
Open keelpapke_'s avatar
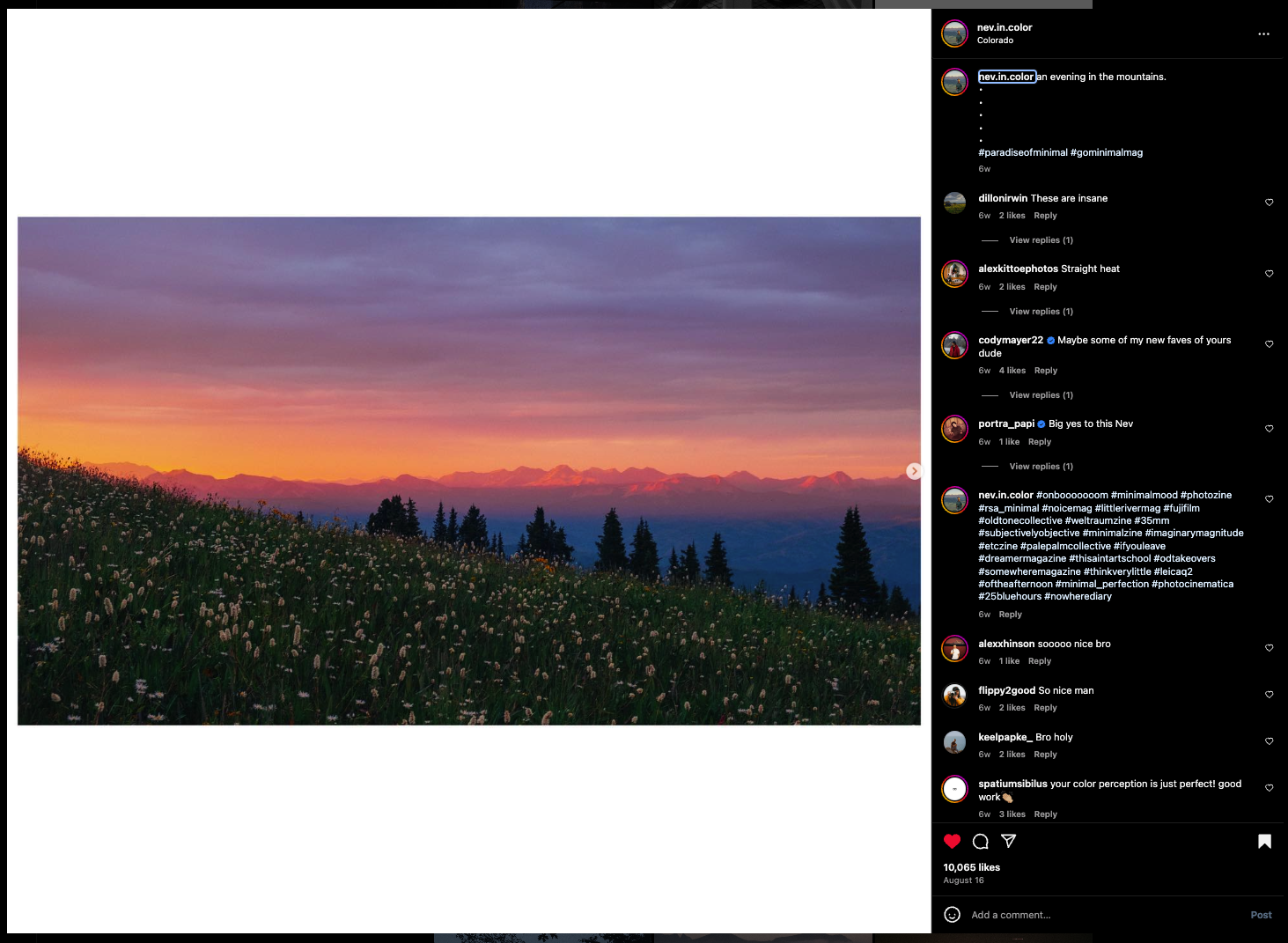[954, 742]
